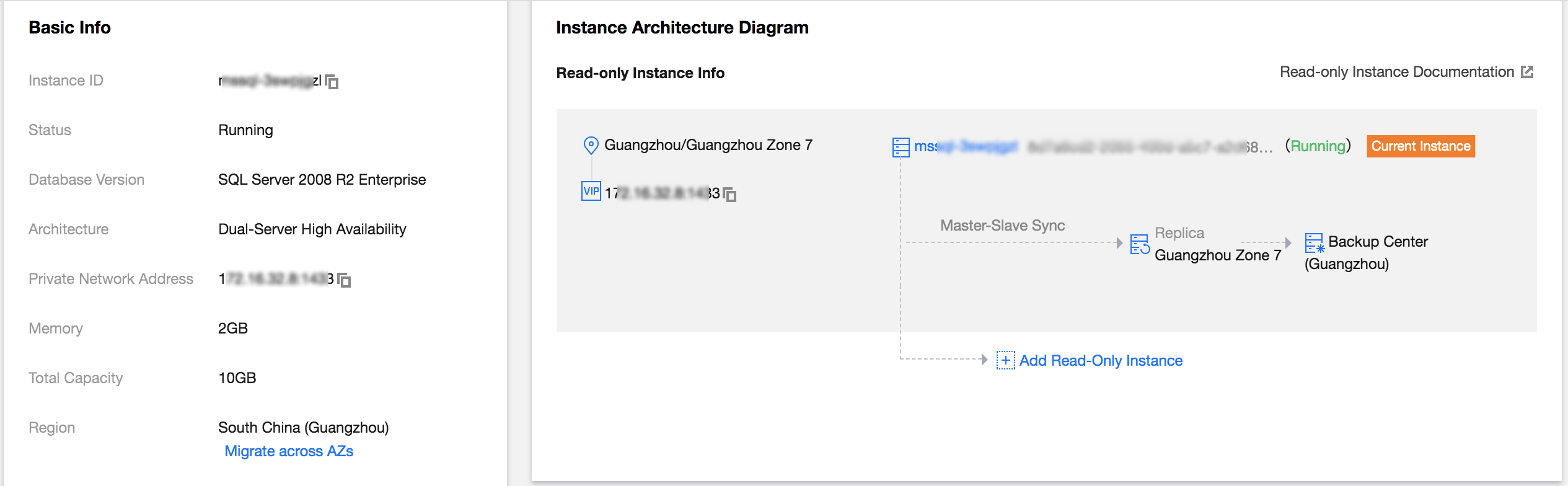The image size is (1568, 486).
Task: Click the current instance server icon
Action: click(901, 147)
